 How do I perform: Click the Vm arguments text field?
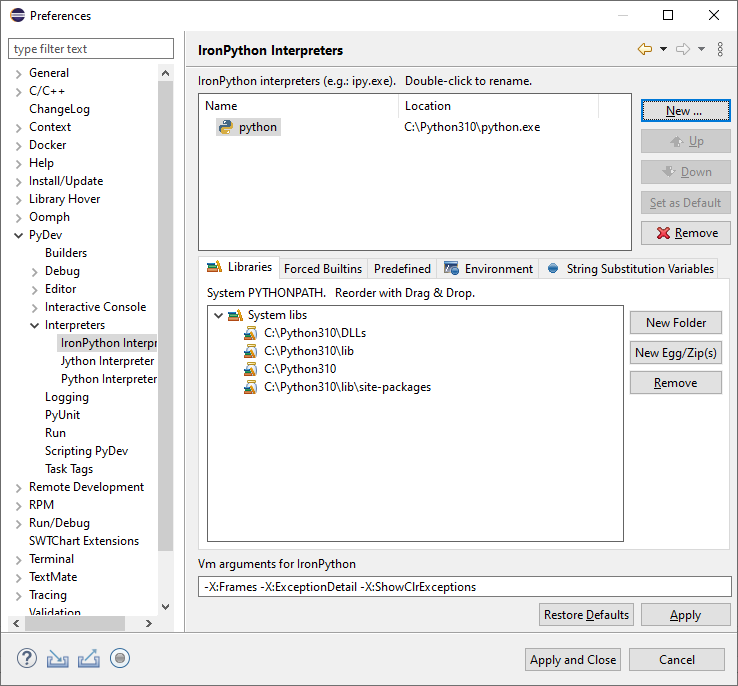click(465, 587)
